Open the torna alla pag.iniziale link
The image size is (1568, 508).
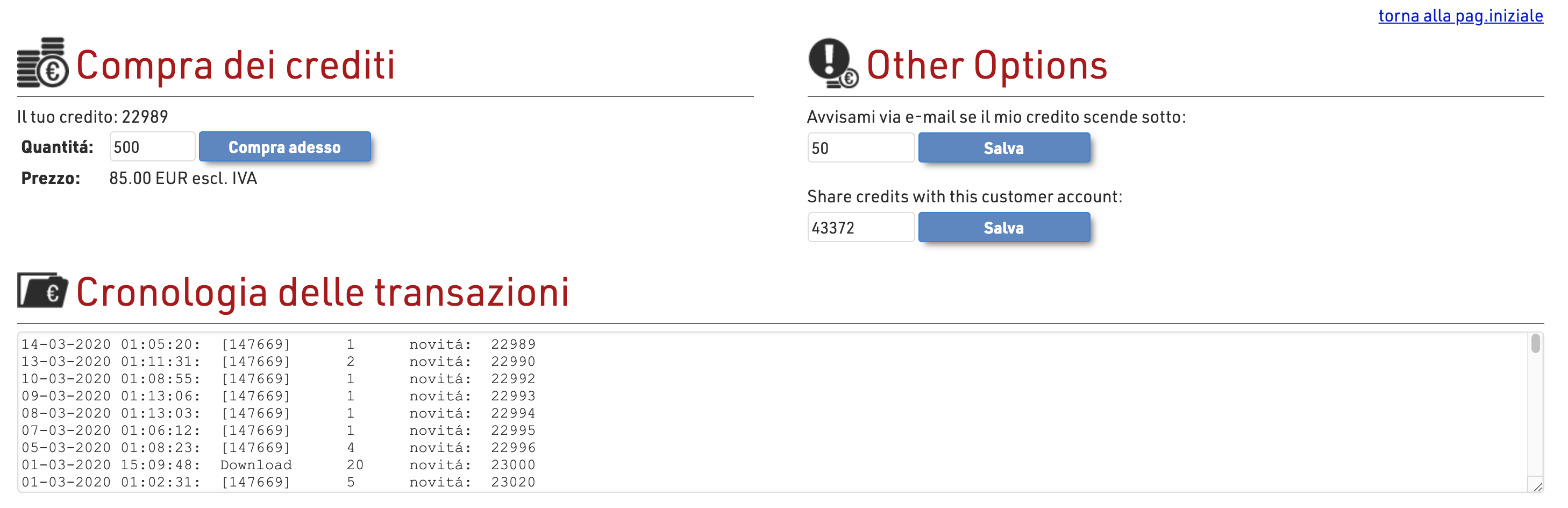(1460, 16)
